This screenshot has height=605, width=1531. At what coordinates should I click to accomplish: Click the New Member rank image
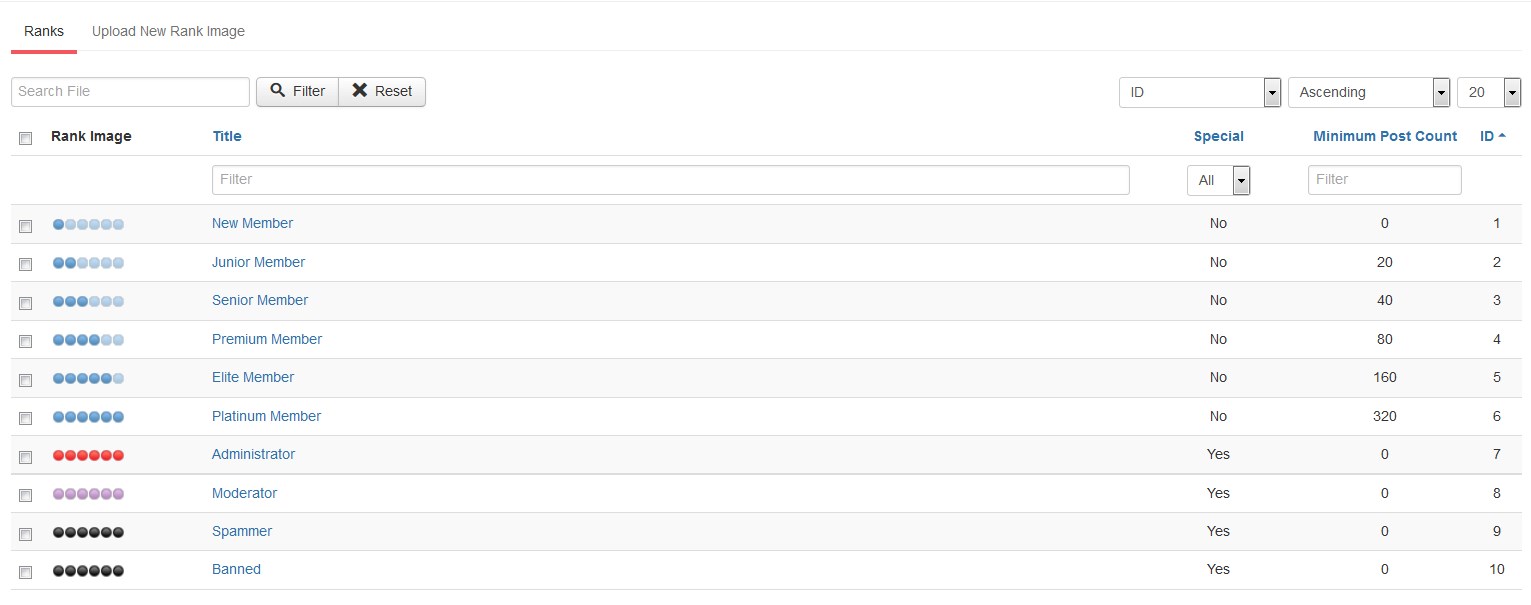88,224
